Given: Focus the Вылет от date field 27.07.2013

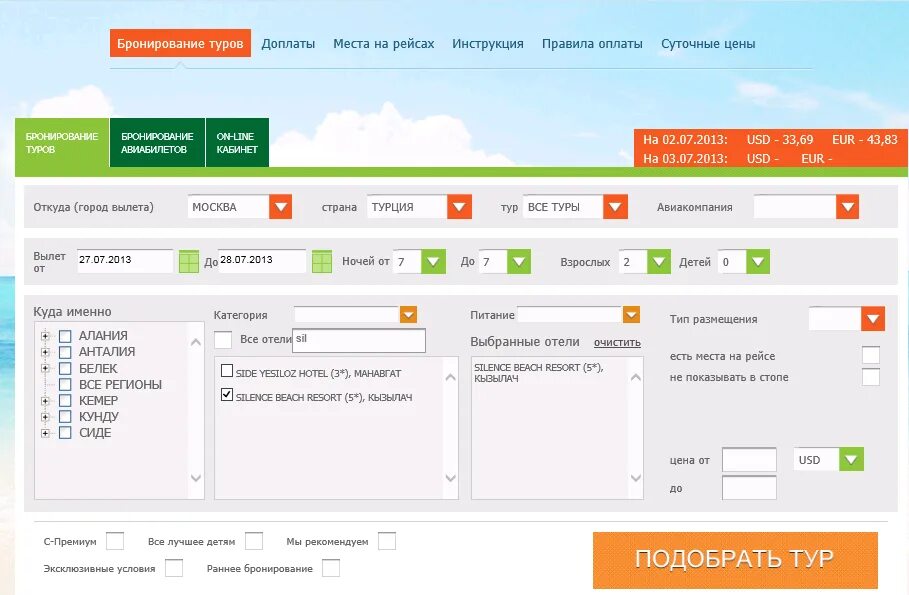Looking at the screenshot, I should click(x=125, y=261).
